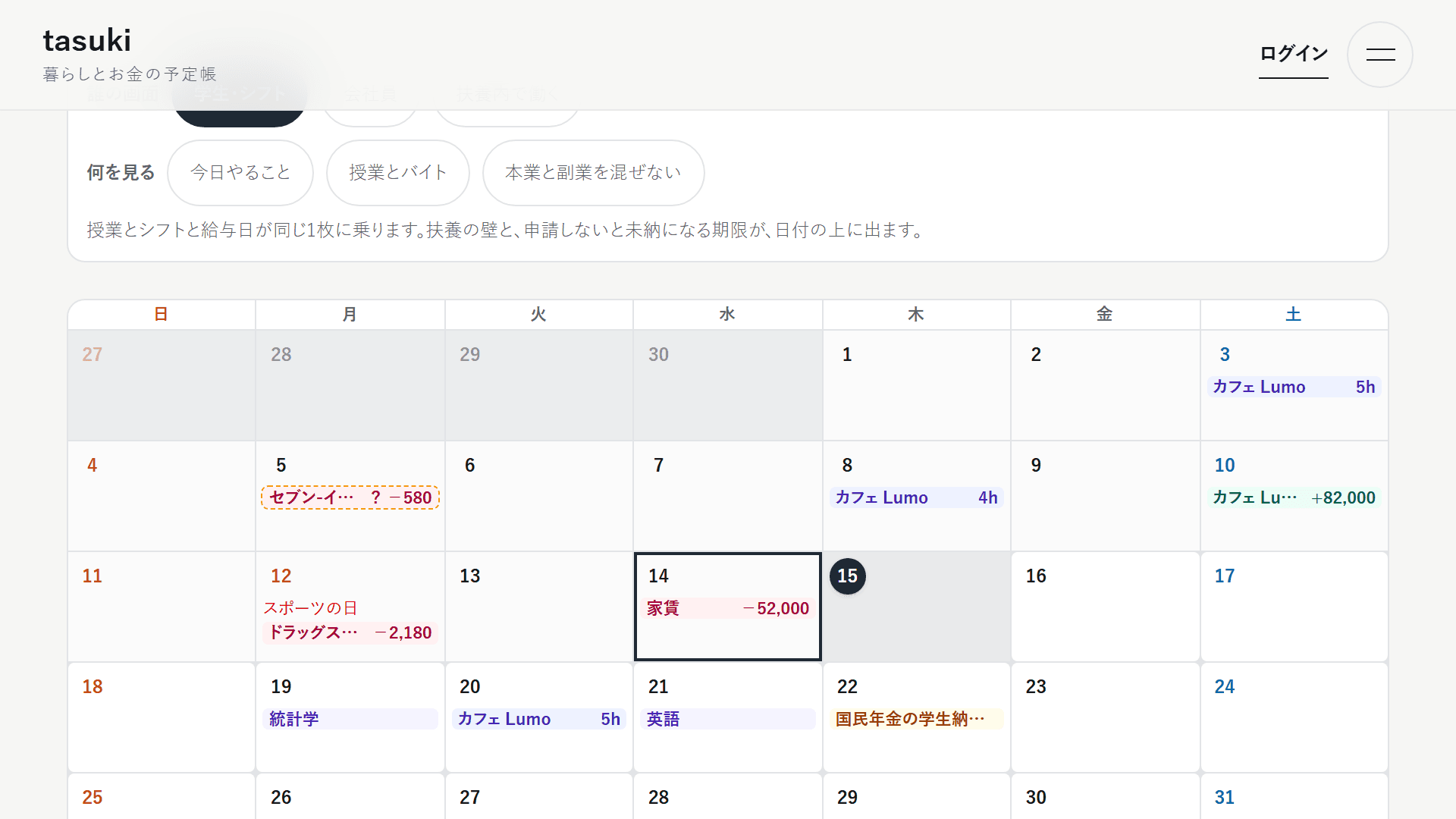1456x819 pixels.
Task: Click the 日 Sunday column header
Action: 162,315
